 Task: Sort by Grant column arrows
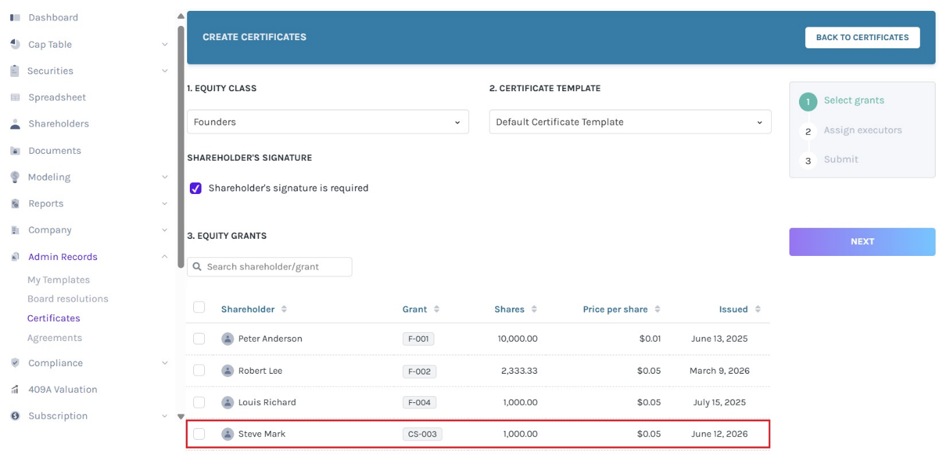click(437, 309)
